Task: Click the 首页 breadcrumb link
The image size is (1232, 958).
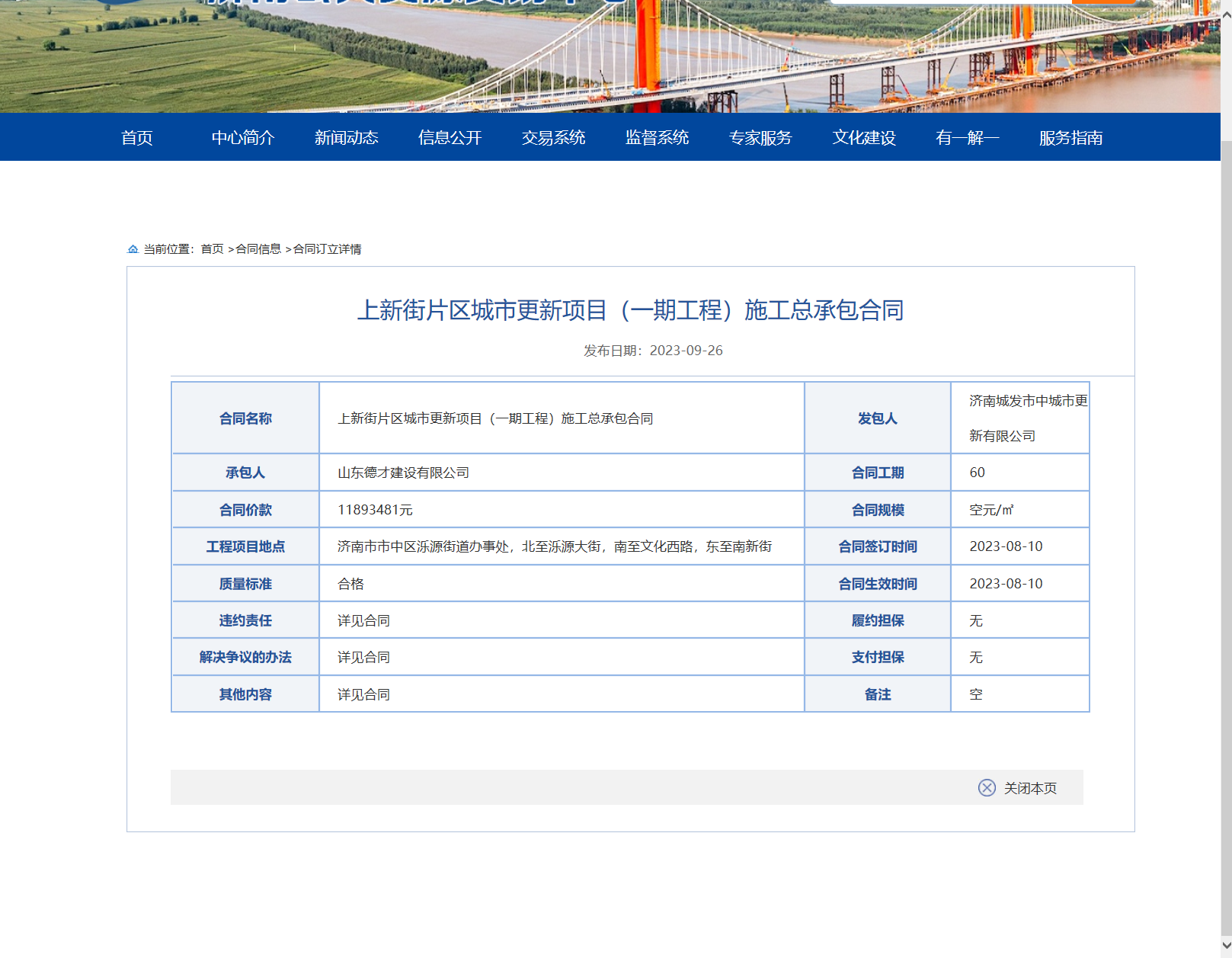Action: coord(212,249)
